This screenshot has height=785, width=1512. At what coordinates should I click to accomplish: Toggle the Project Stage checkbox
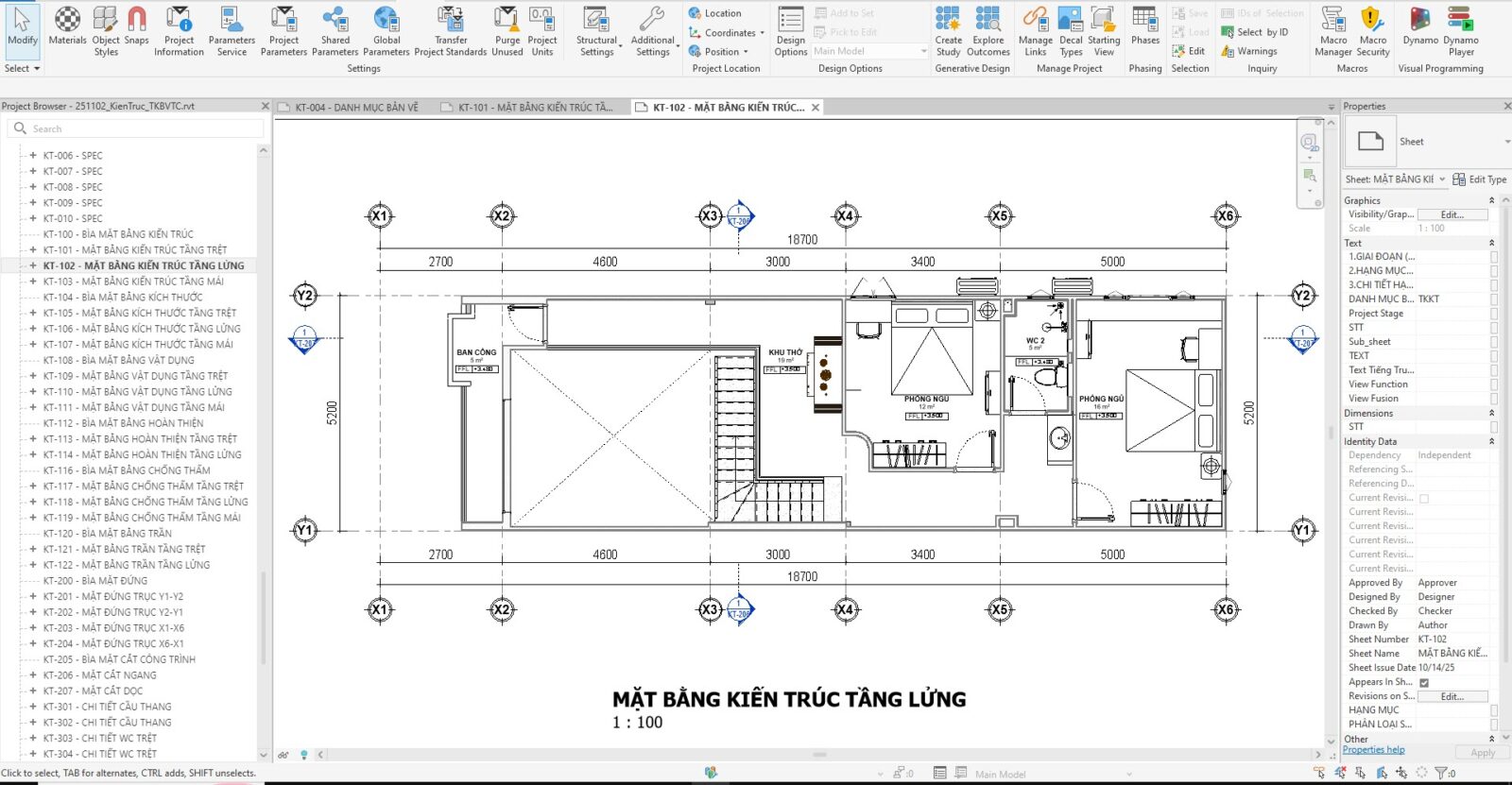click(x=1494, y=314)
